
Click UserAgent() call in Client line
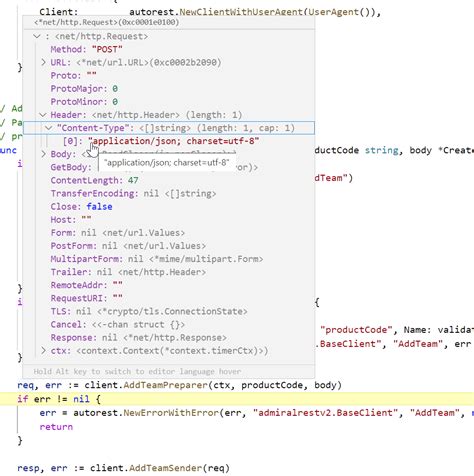339,12
